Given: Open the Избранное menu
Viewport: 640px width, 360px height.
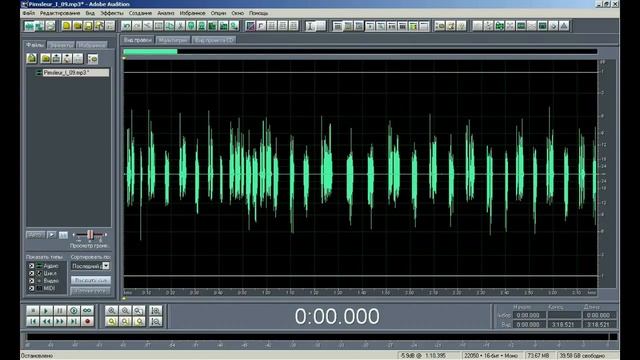Looking at the screenshot, I should click(193, 13).
